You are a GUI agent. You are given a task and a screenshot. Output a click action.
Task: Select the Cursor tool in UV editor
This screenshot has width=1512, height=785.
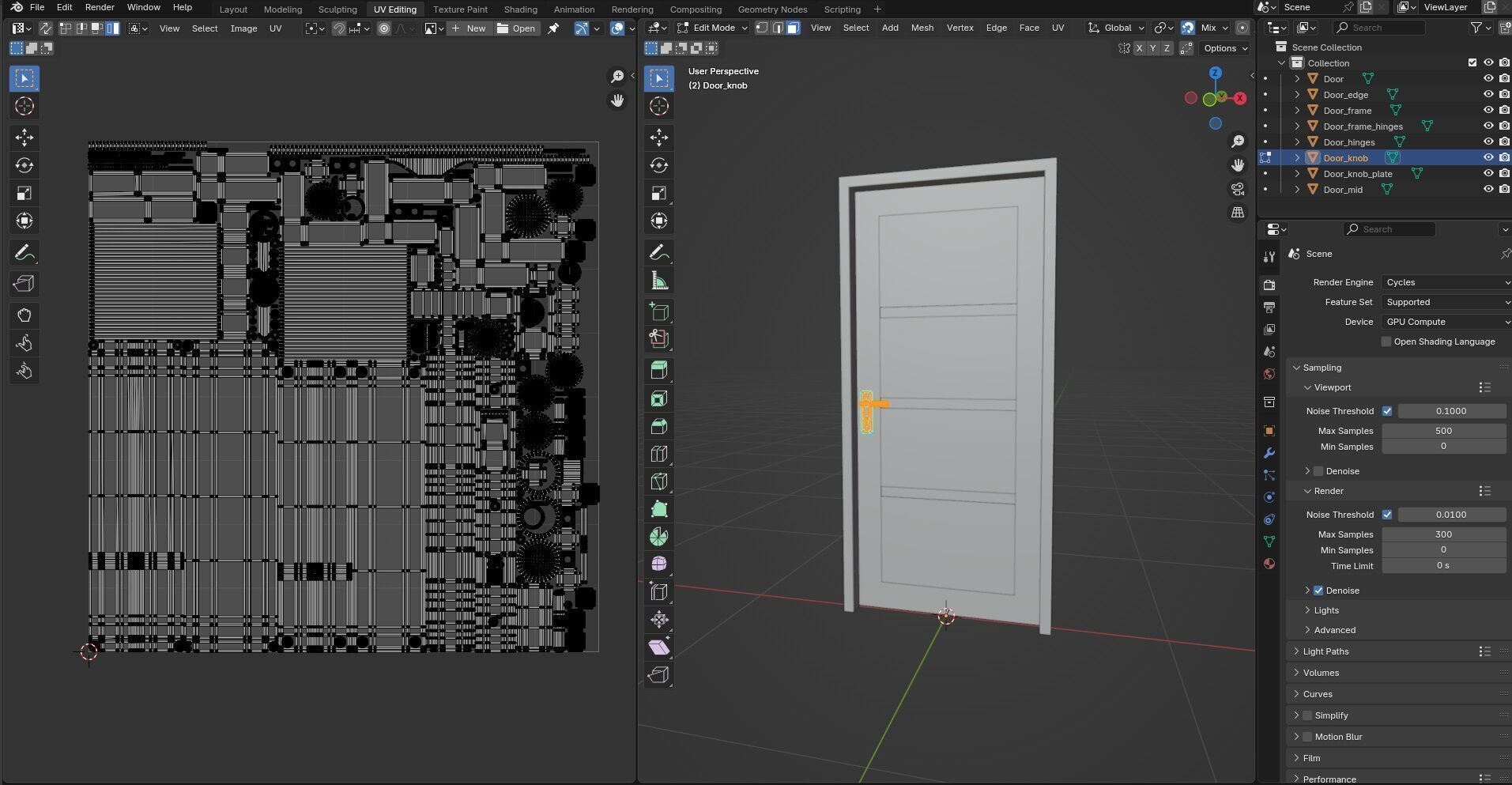[25, 106]
